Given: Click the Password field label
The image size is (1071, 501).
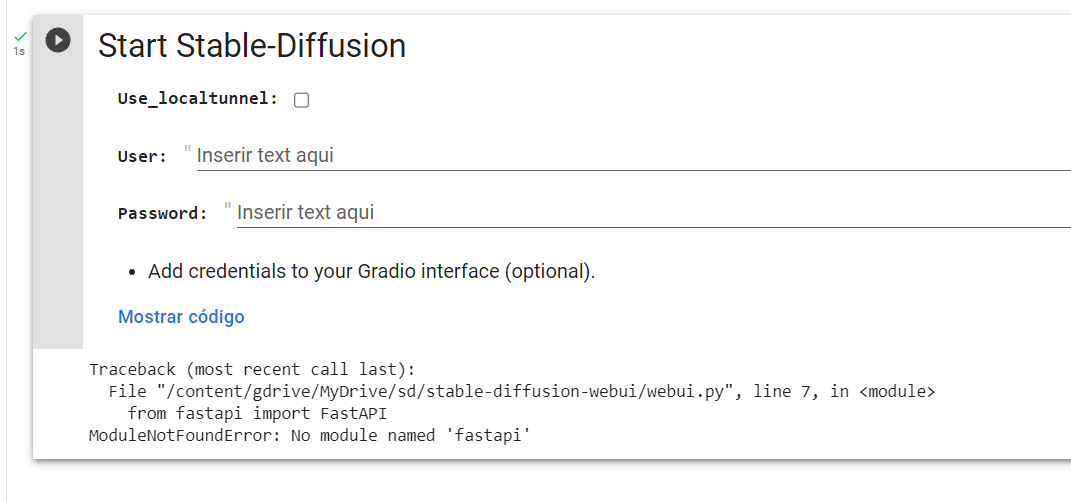Looking at the screenshot, I should click(163, 213).
